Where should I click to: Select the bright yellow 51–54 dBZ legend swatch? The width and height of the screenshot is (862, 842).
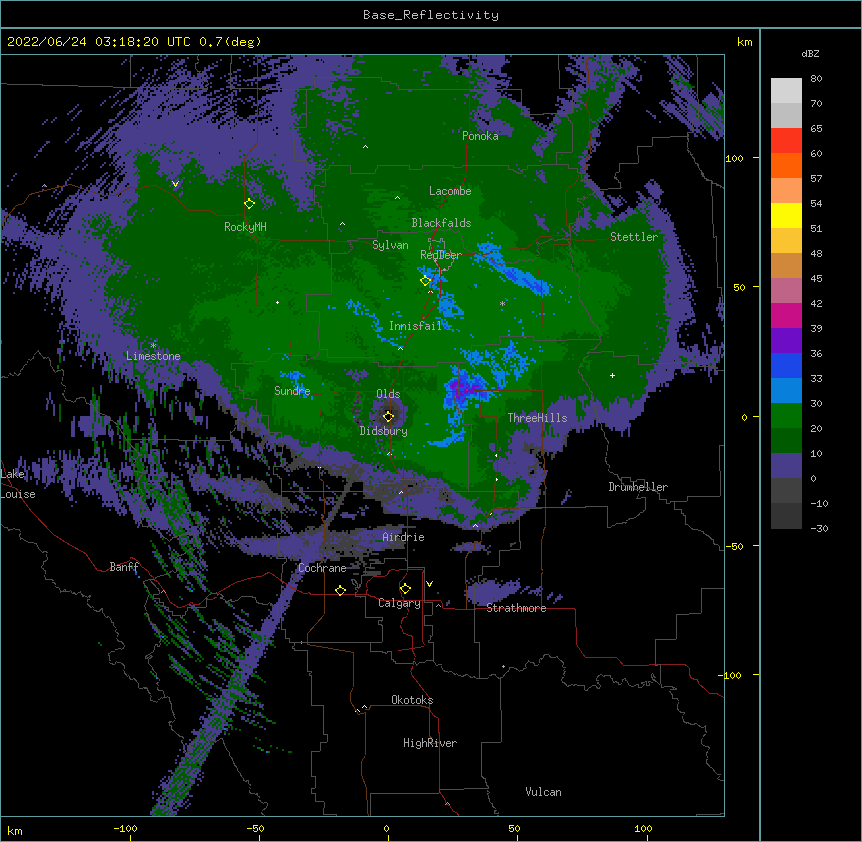coord(786,215)
